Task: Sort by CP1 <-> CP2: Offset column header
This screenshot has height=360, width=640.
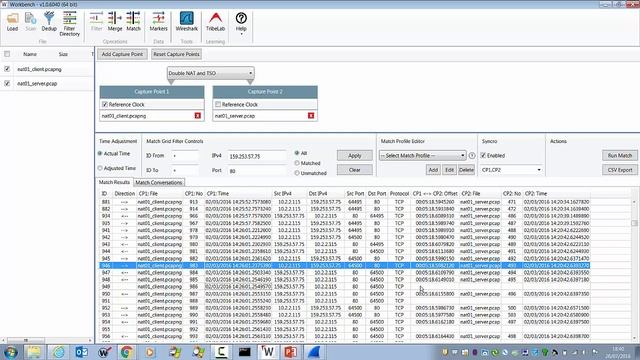Action: [x=435, y=193]
